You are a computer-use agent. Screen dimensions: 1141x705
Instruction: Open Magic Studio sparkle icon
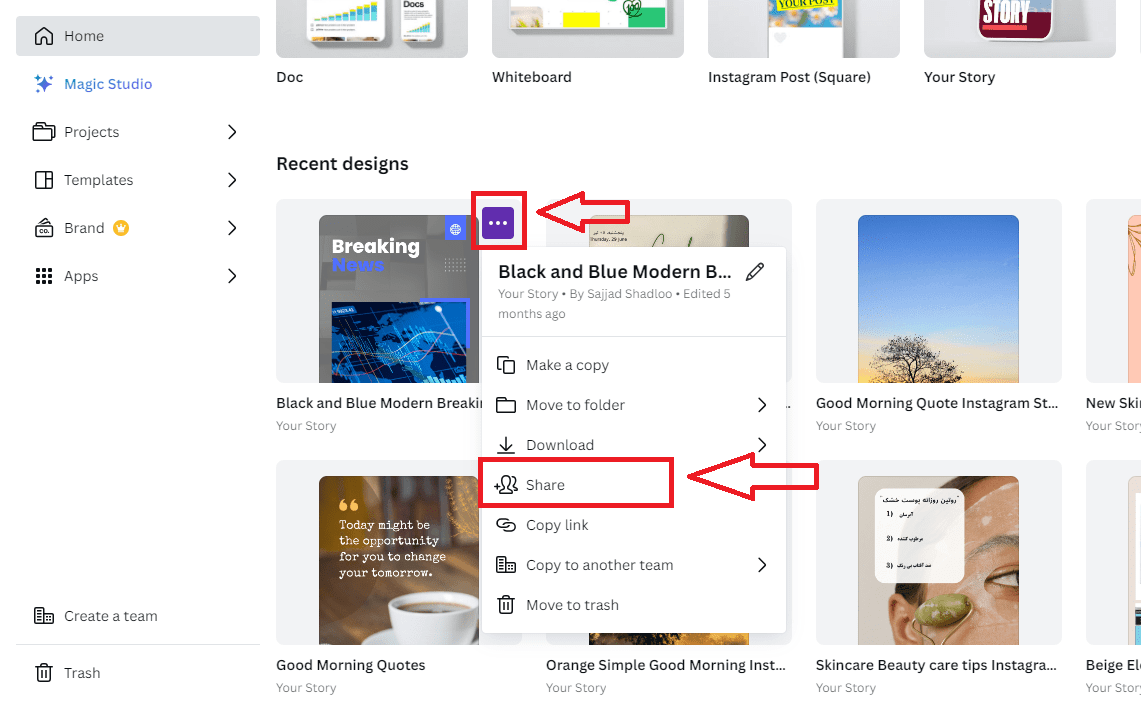tap(44, 84)
